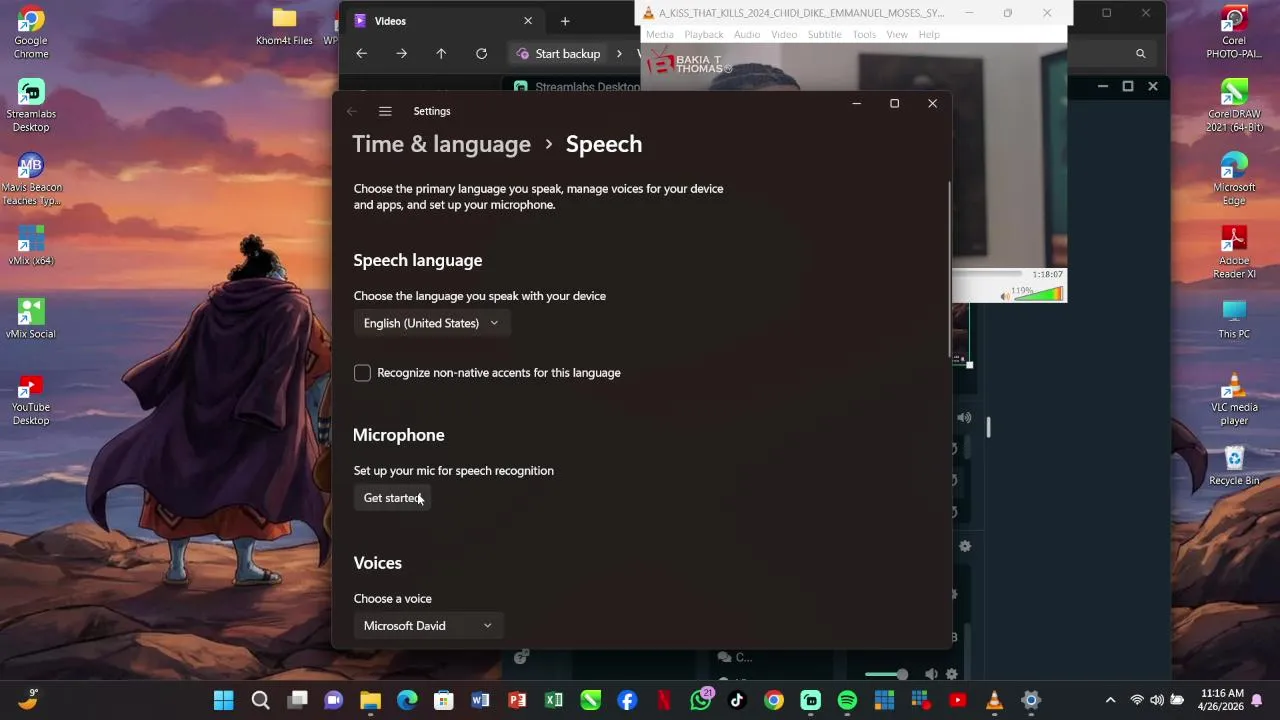Add a new File Explorer tab

(x=565, y=21)
